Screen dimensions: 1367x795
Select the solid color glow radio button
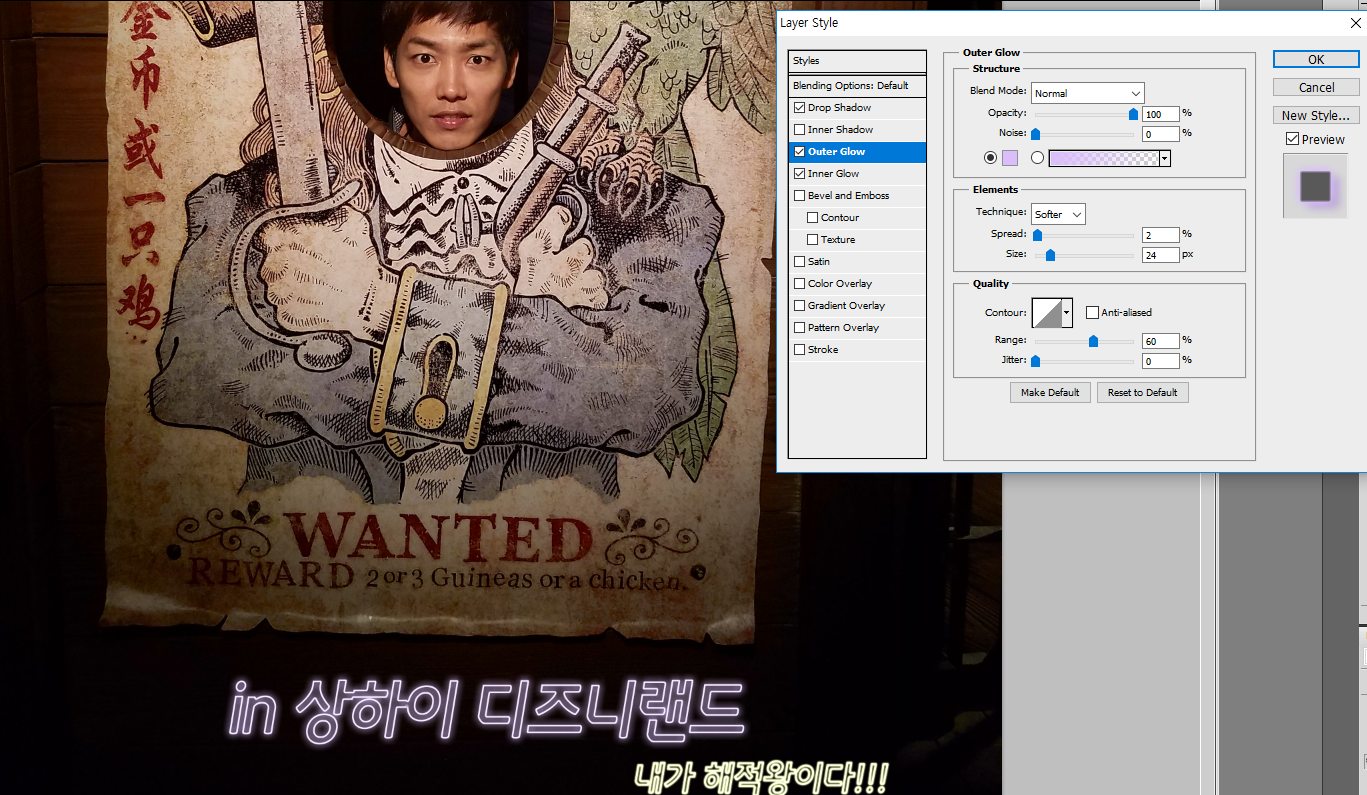pyautogui.click(x=991, y=158)
